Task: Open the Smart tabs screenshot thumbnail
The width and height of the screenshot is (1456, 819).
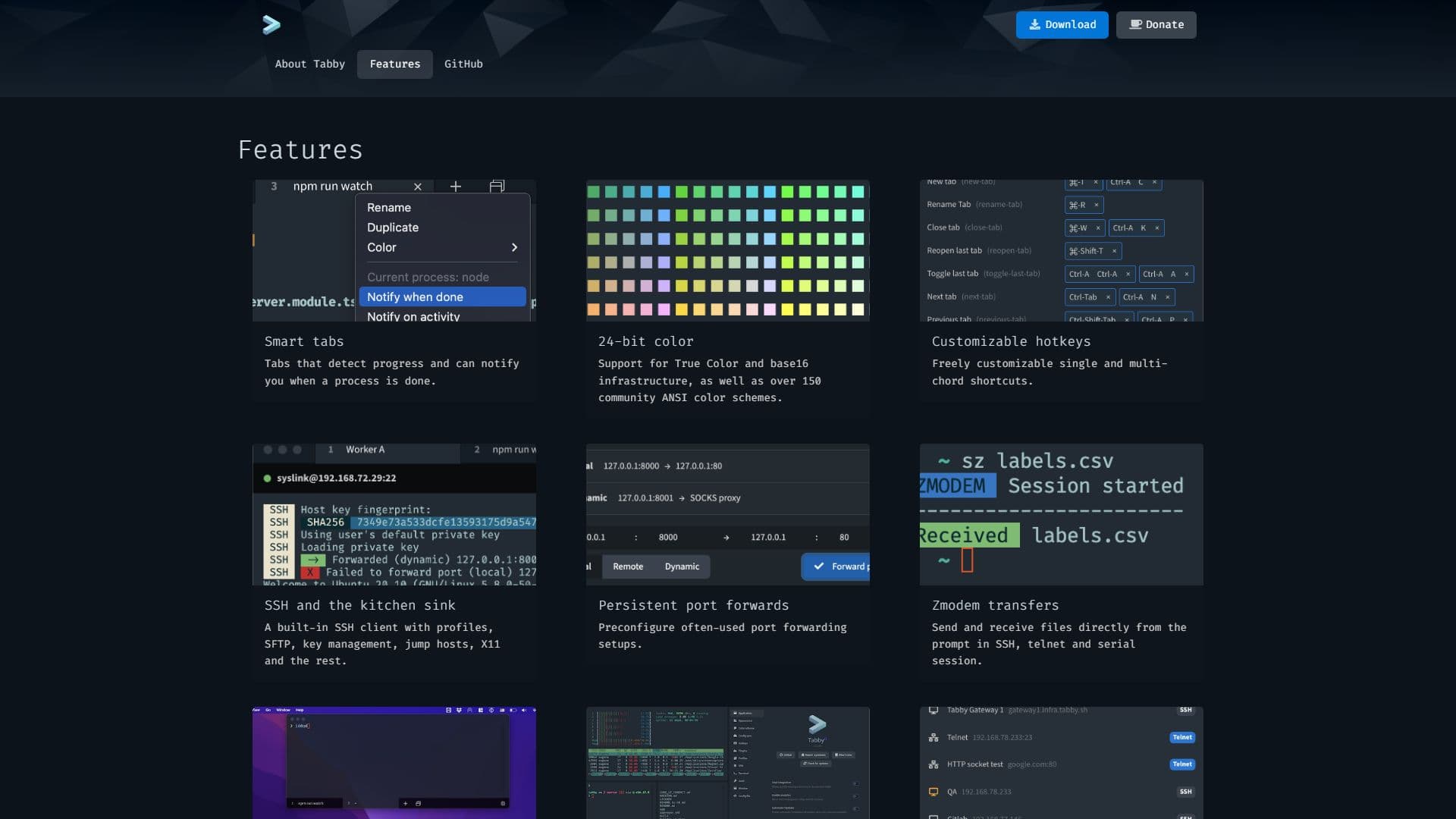Action: coord(394,250)
